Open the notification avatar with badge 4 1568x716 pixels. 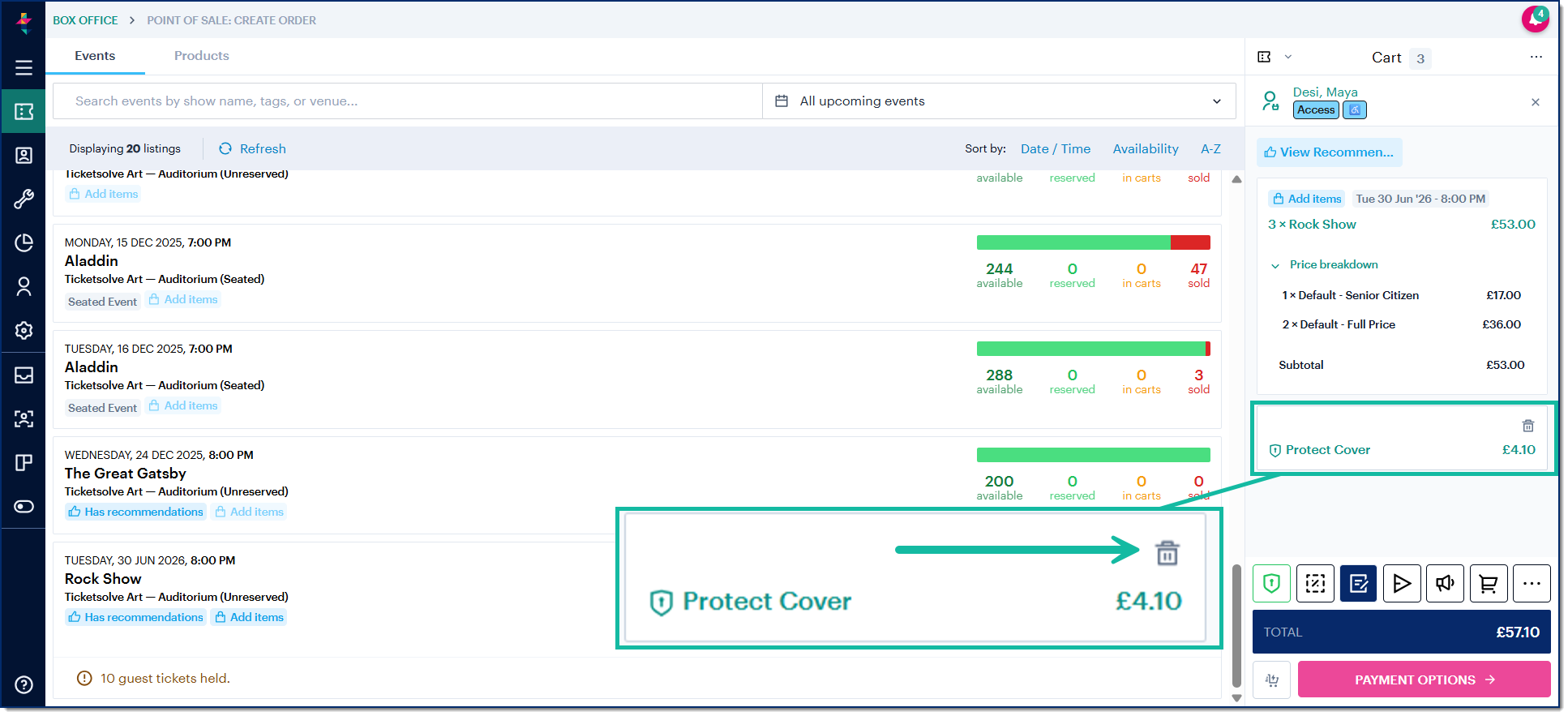coord(1535,19)
